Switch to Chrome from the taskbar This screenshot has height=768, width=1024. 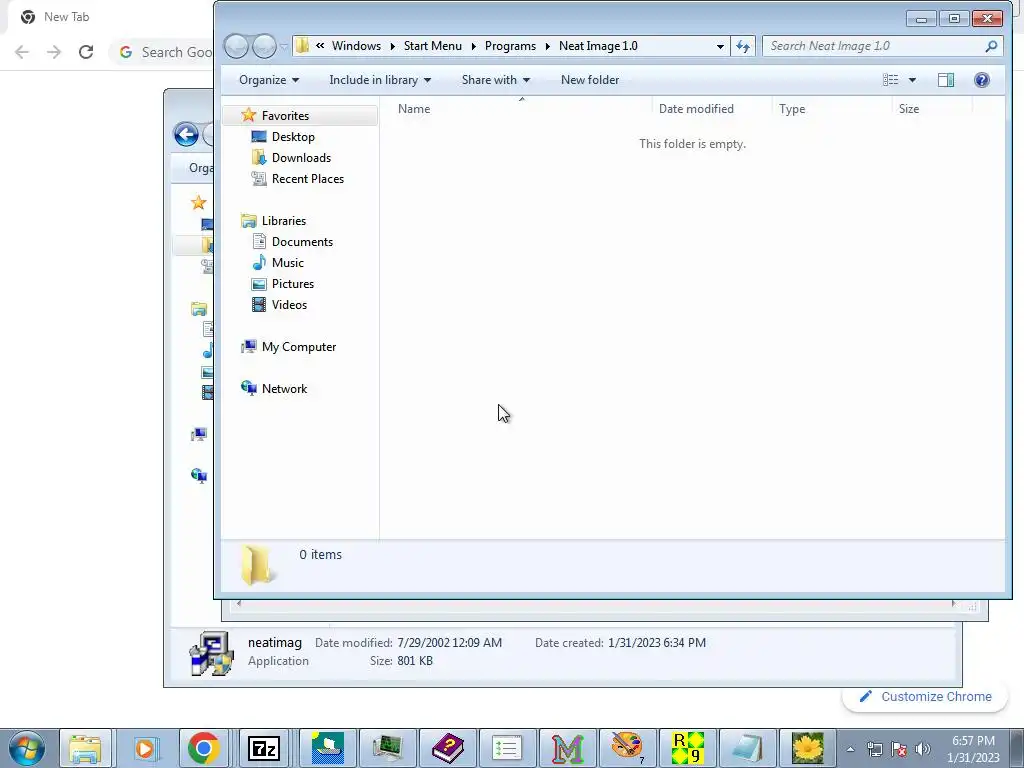[203, 748]
